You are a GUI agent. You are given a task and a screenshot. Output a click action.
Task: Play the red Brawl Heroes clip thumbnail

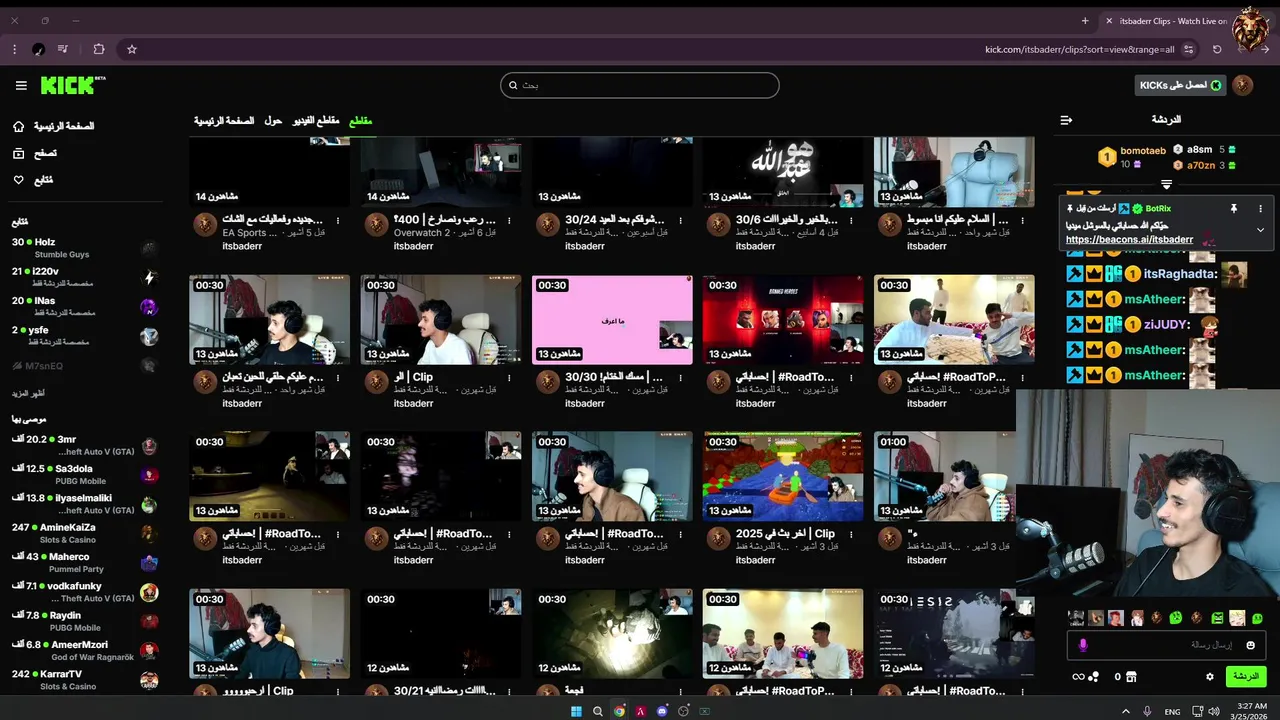(783, 320)
